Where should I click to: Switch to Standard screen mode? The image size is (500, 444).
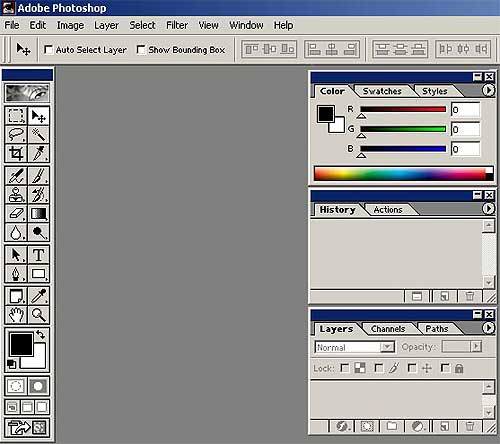12,407
